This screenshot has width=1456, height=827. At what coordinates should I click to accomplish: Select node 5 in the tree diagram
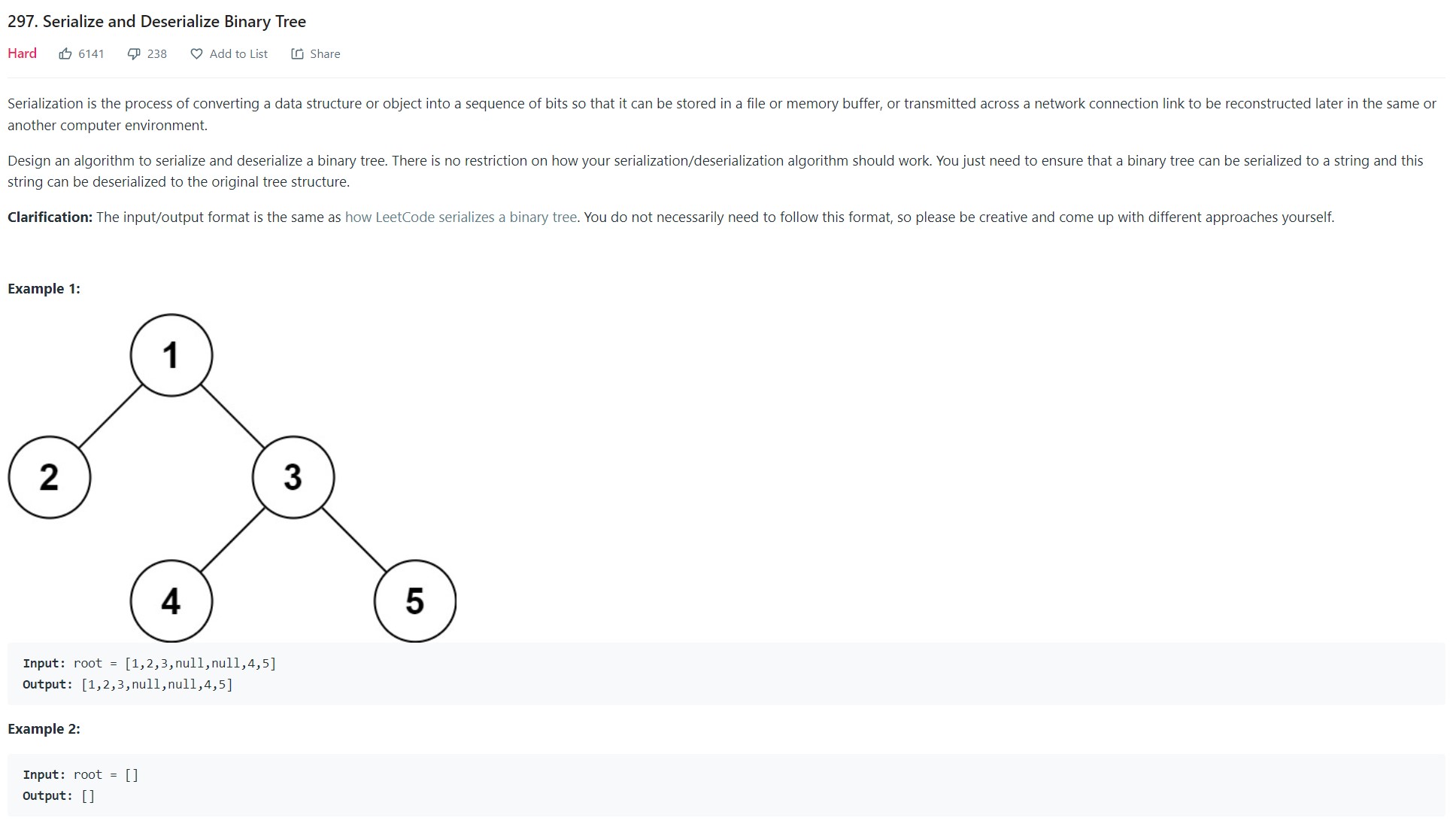coord(415,600)
